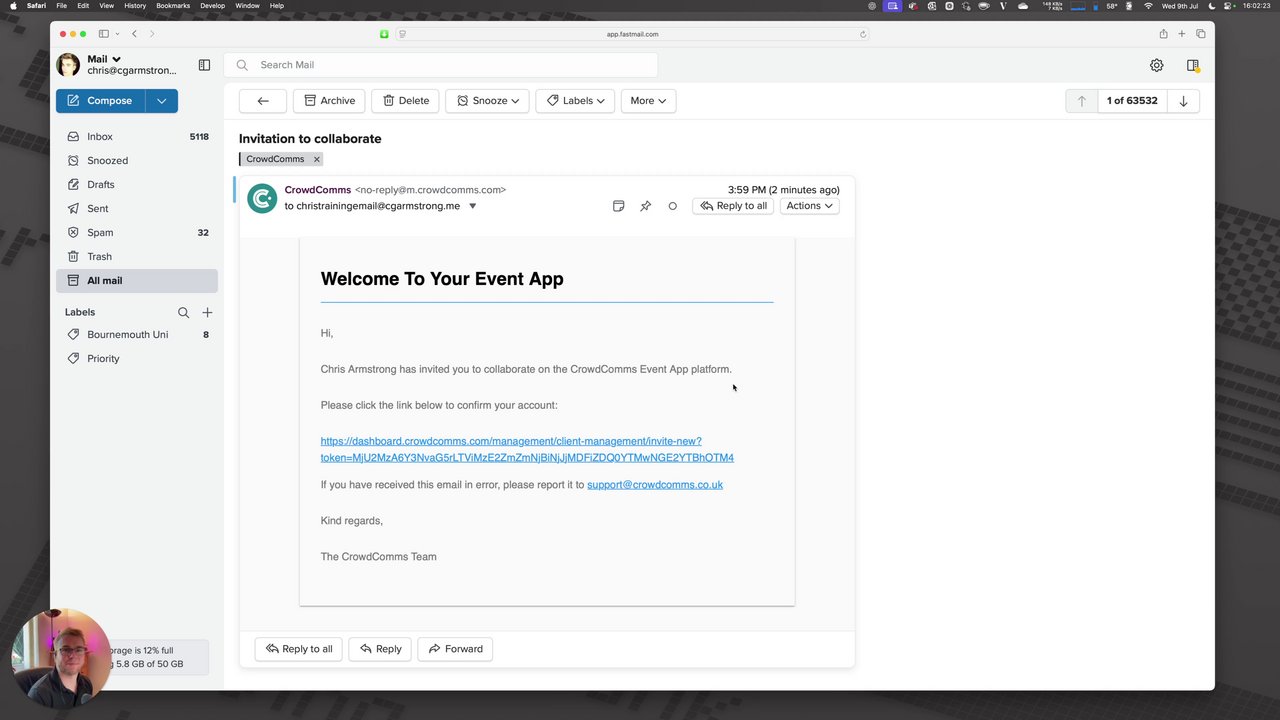Click the CrowdComms sender avatar
This screenshot has height=720, width=1280.
(x=262, y=198)
